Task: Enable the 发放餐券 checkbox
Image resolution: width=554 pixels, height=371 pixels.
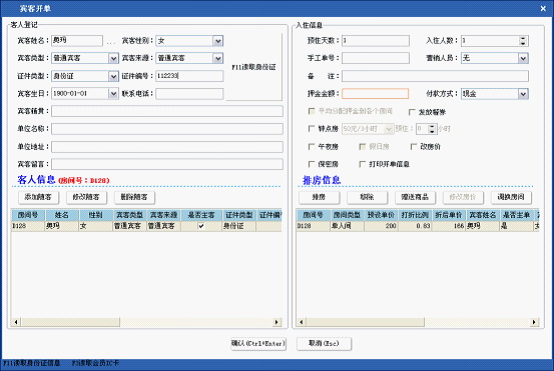Action: [412, 112]
